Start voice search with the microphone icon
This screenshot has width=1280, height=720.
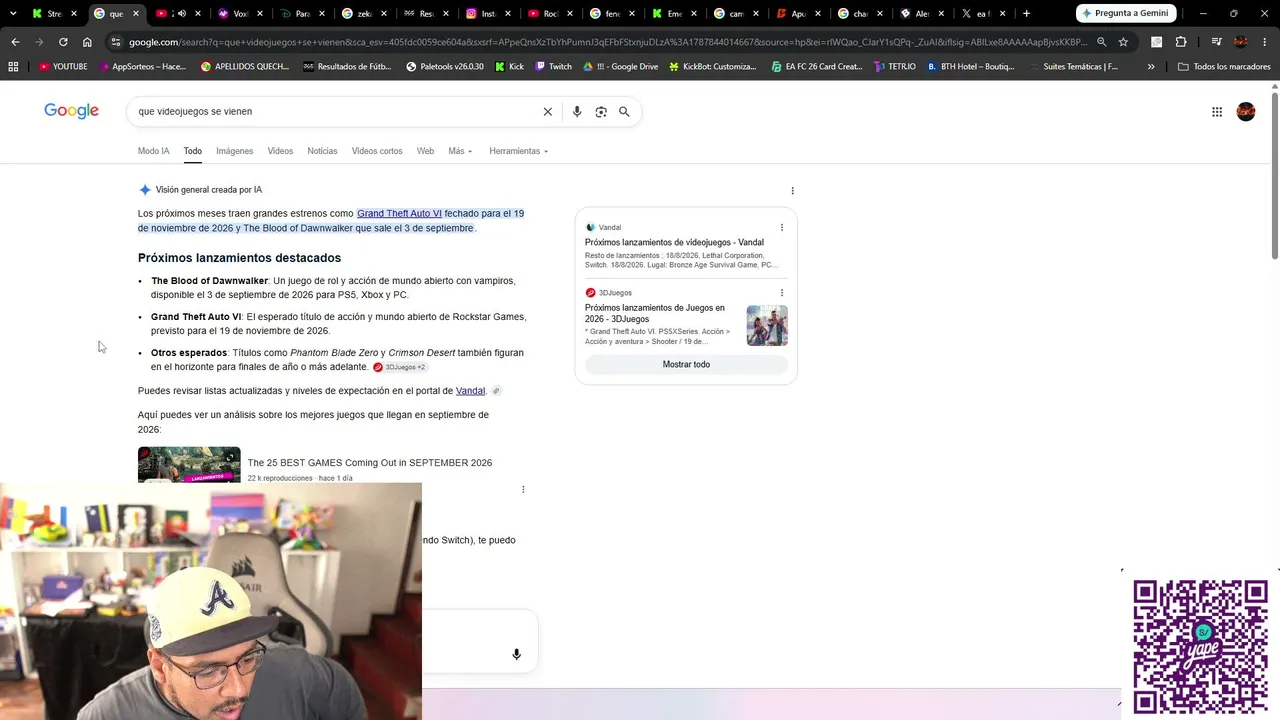point(577,112)
